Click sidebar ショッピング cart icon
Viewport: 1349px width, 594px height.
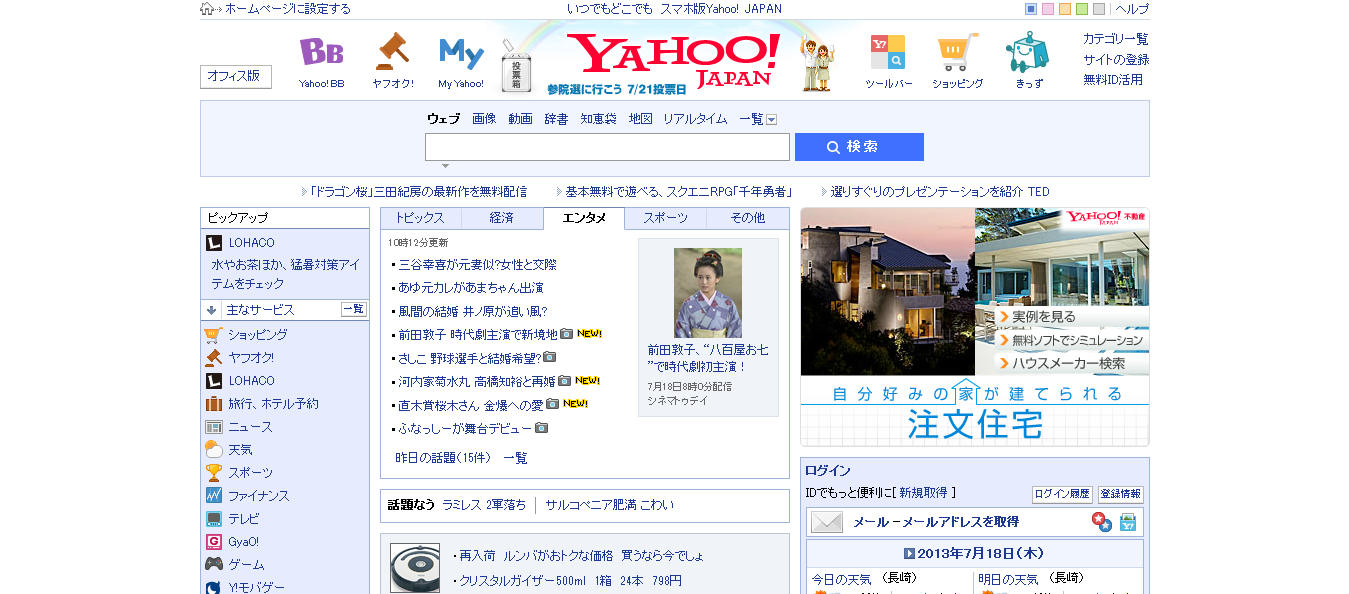[x=213, y=335]
